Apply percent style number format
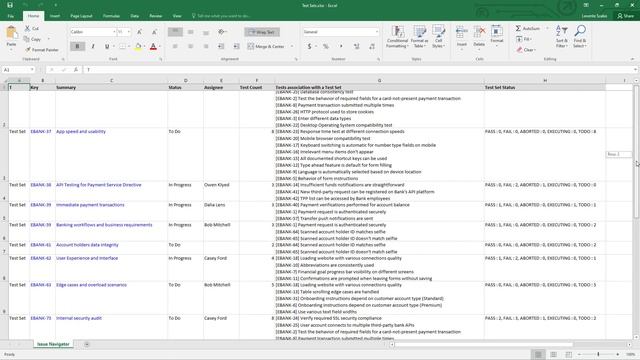640x360 pixels. [326, 47]
